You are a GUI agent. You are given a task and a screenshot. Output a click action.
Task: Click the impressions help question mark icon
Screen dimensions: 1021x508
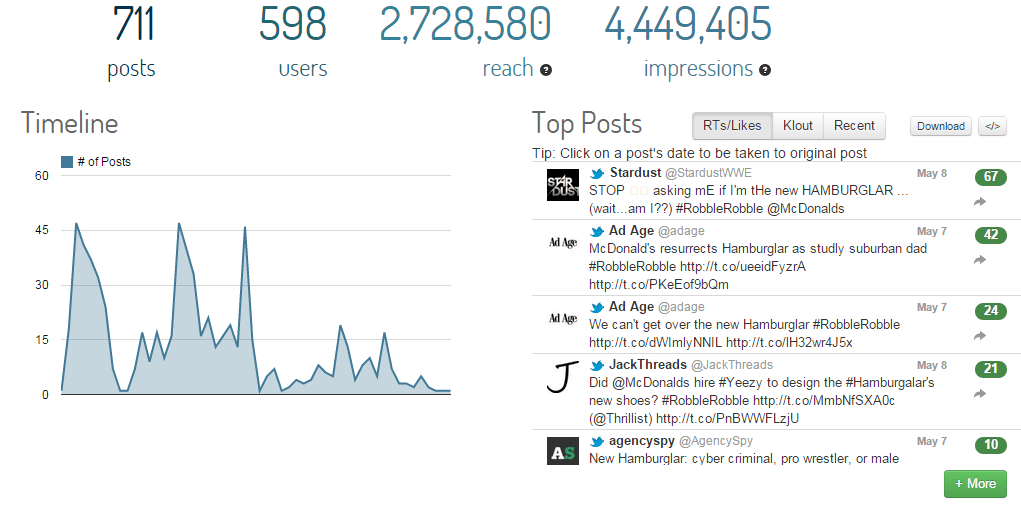click(x=765, y=70)
